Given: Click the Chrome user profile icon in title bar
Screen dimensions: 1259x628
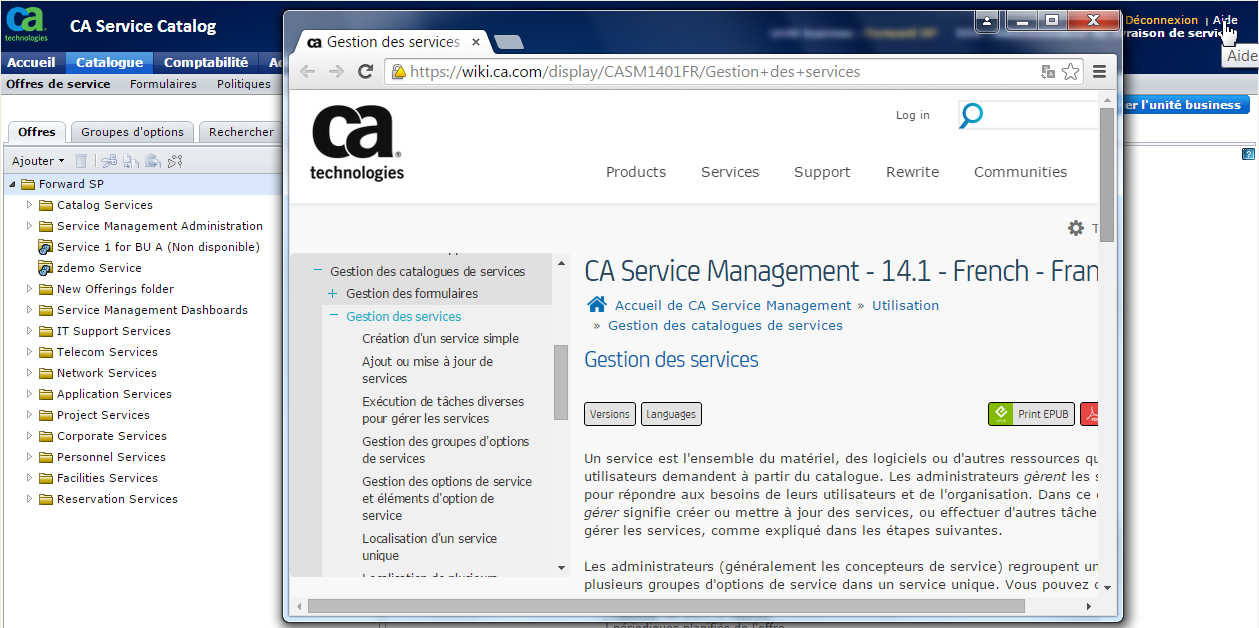Looking at the screenshot, I should pyautogui.click(x=987, y=20).
